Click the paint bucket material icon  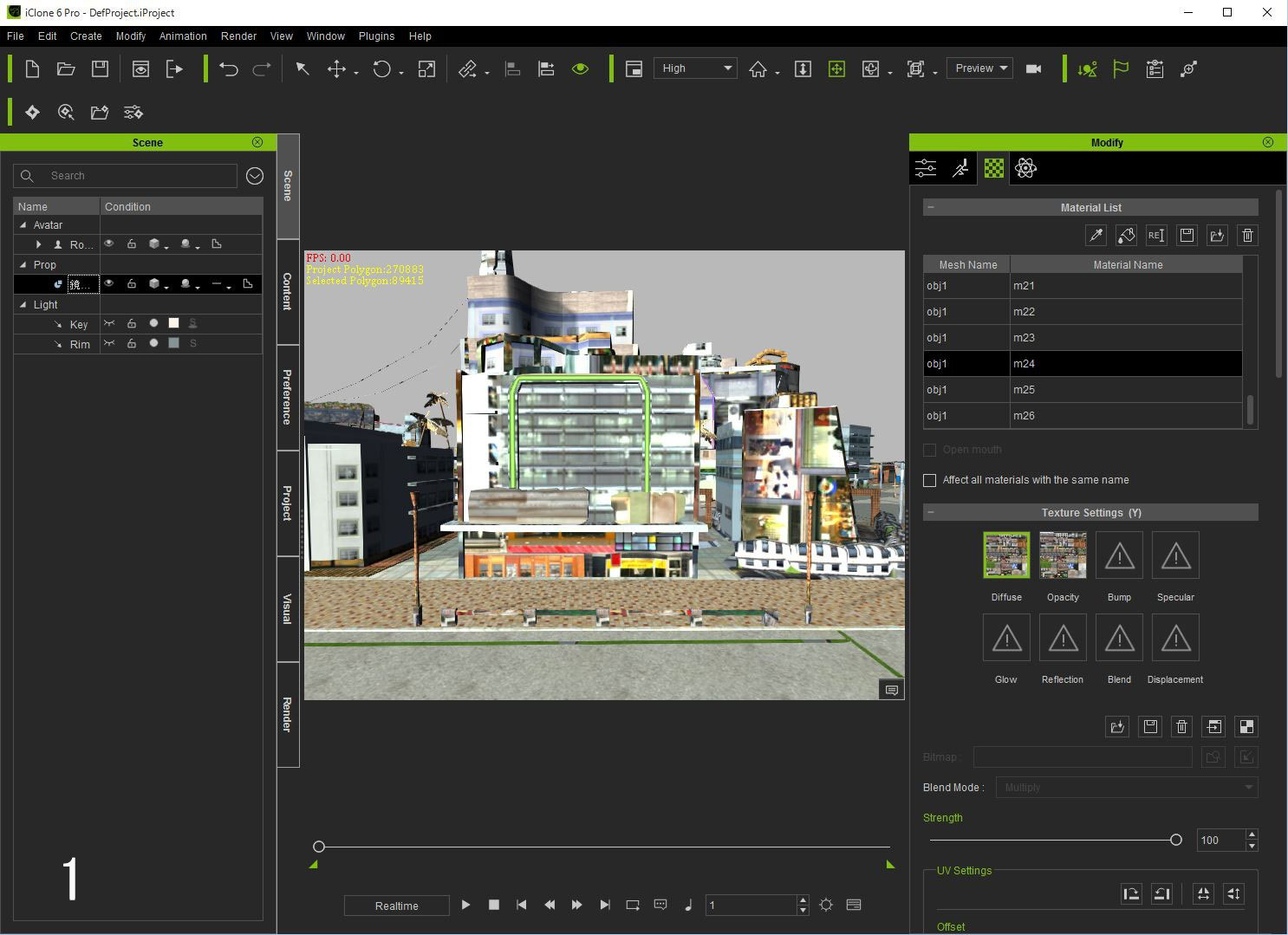[x=1127, y=235]
